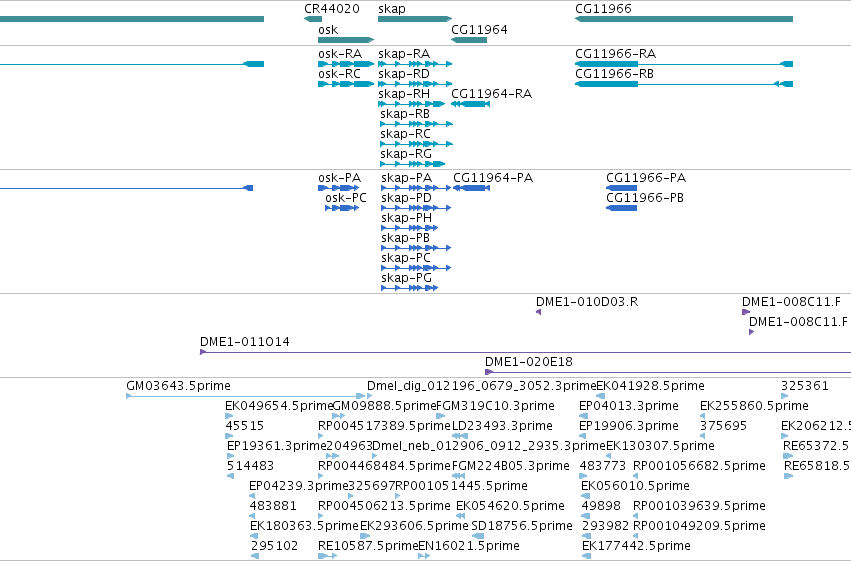Select the CG11966-PB protein label

645,198
